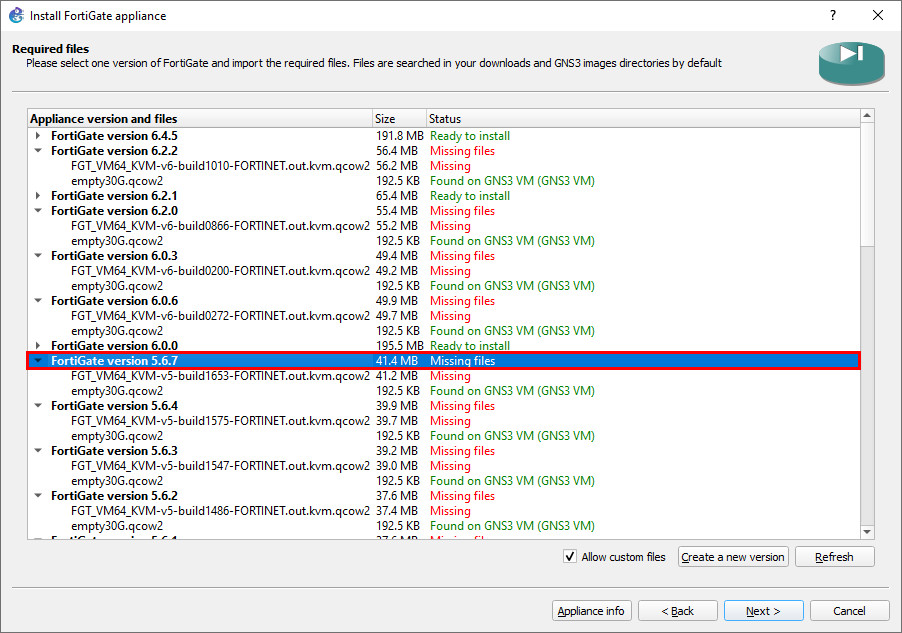Click the teal appliance image top right
Screen dimensions: 902x633
[x=851, y=62]
